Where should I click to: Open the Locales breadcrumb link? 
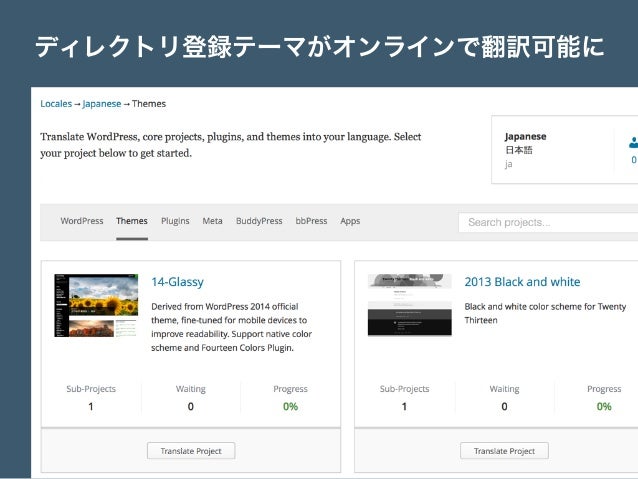tap(56, 104)
